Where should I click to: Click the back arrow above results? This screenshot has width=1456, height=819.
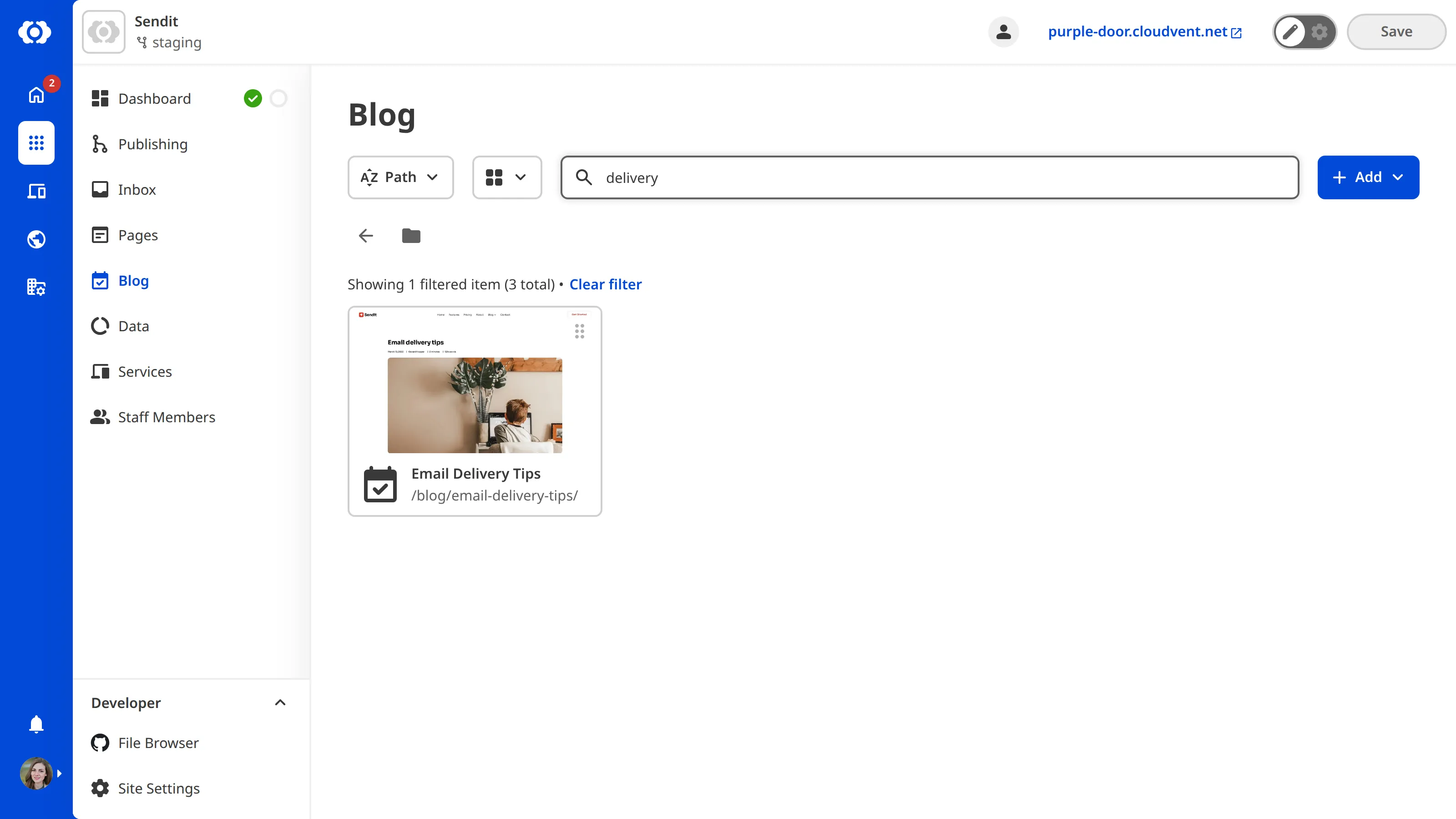(366, 236)
